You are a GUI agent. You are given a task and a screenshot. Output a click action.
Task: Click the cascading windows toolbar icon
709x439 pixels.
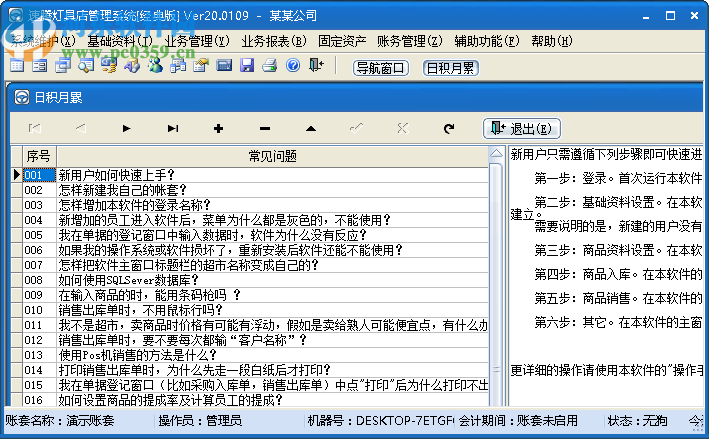[x=63, y=66]
